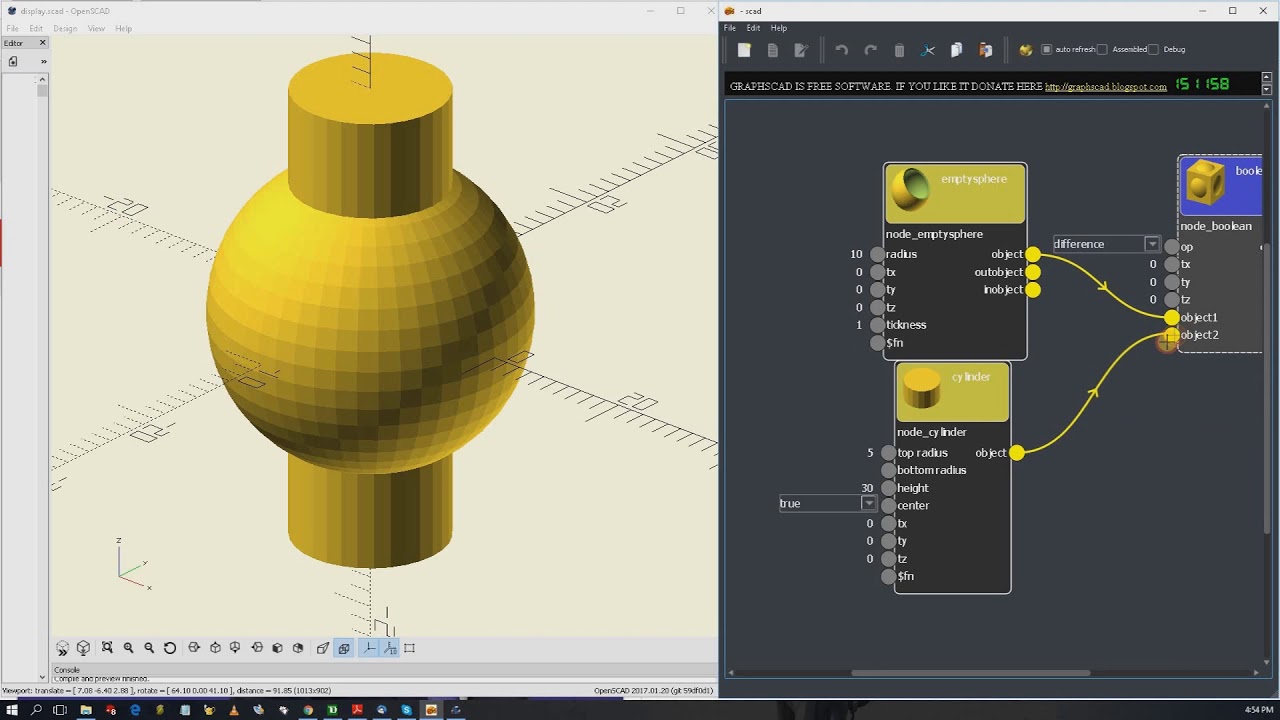
Task: Click the golden Refresh render icon in GraphSCAD
Action: (1025, 50)
